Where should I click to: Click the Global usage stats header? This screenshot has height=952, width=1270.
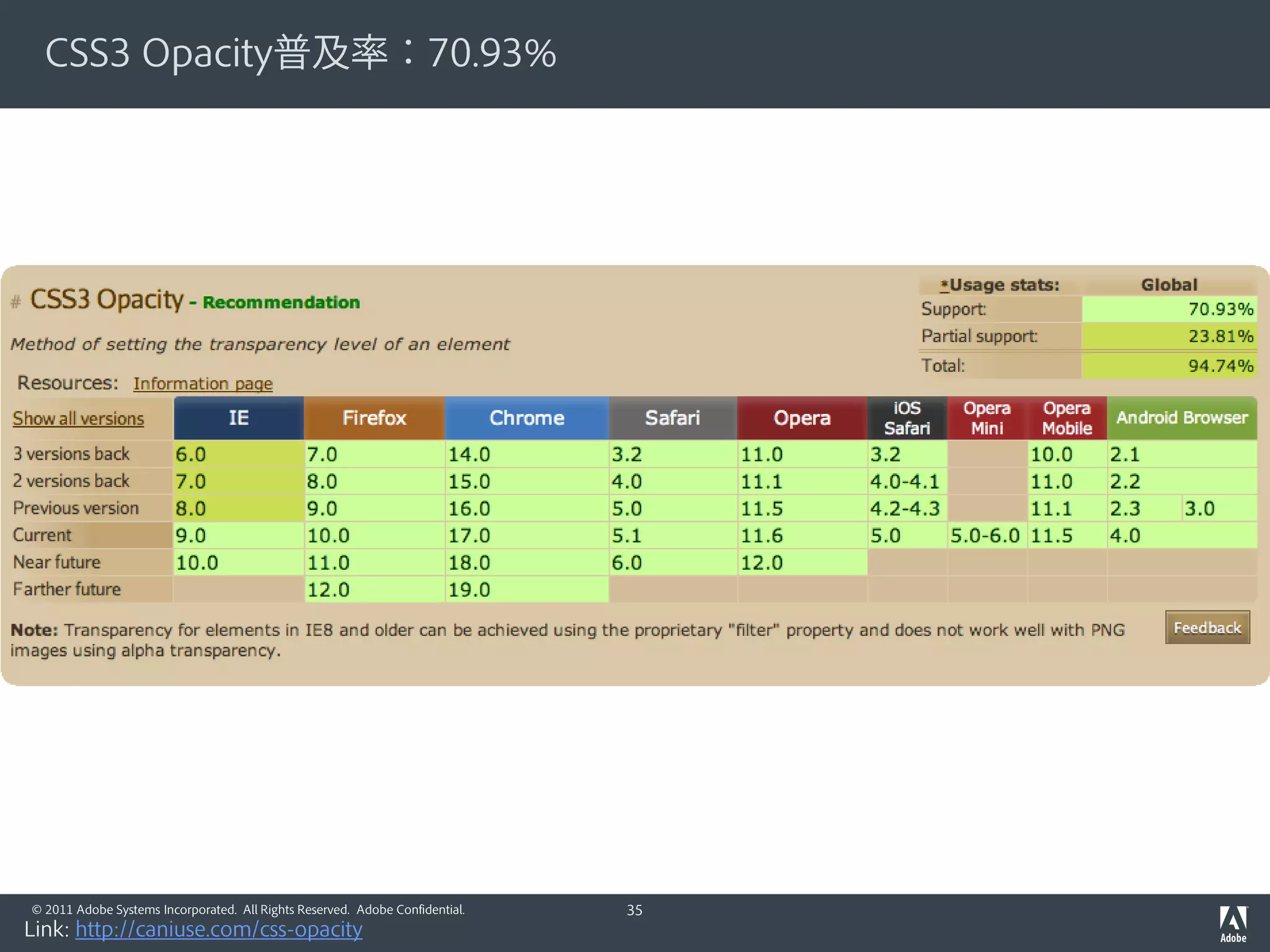coord(1169,285)
